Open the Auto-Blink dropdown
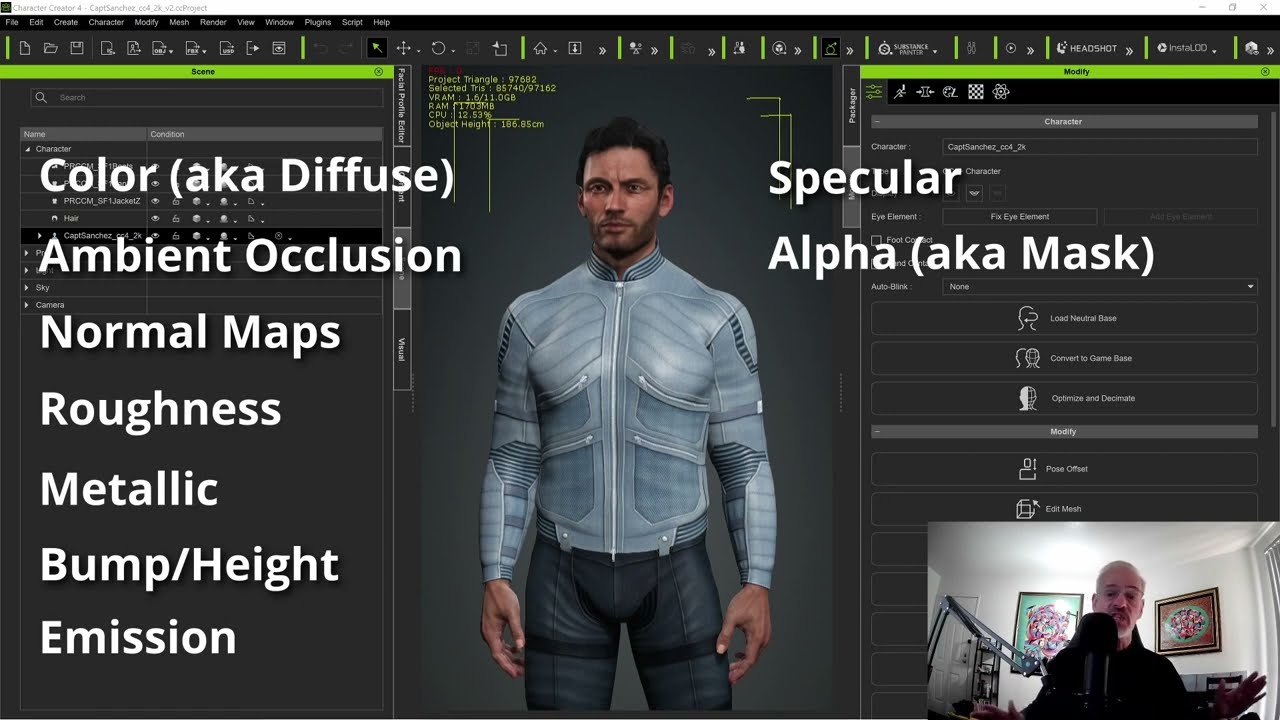This screenshot has width=1280, height=720. pos(1100,287)
